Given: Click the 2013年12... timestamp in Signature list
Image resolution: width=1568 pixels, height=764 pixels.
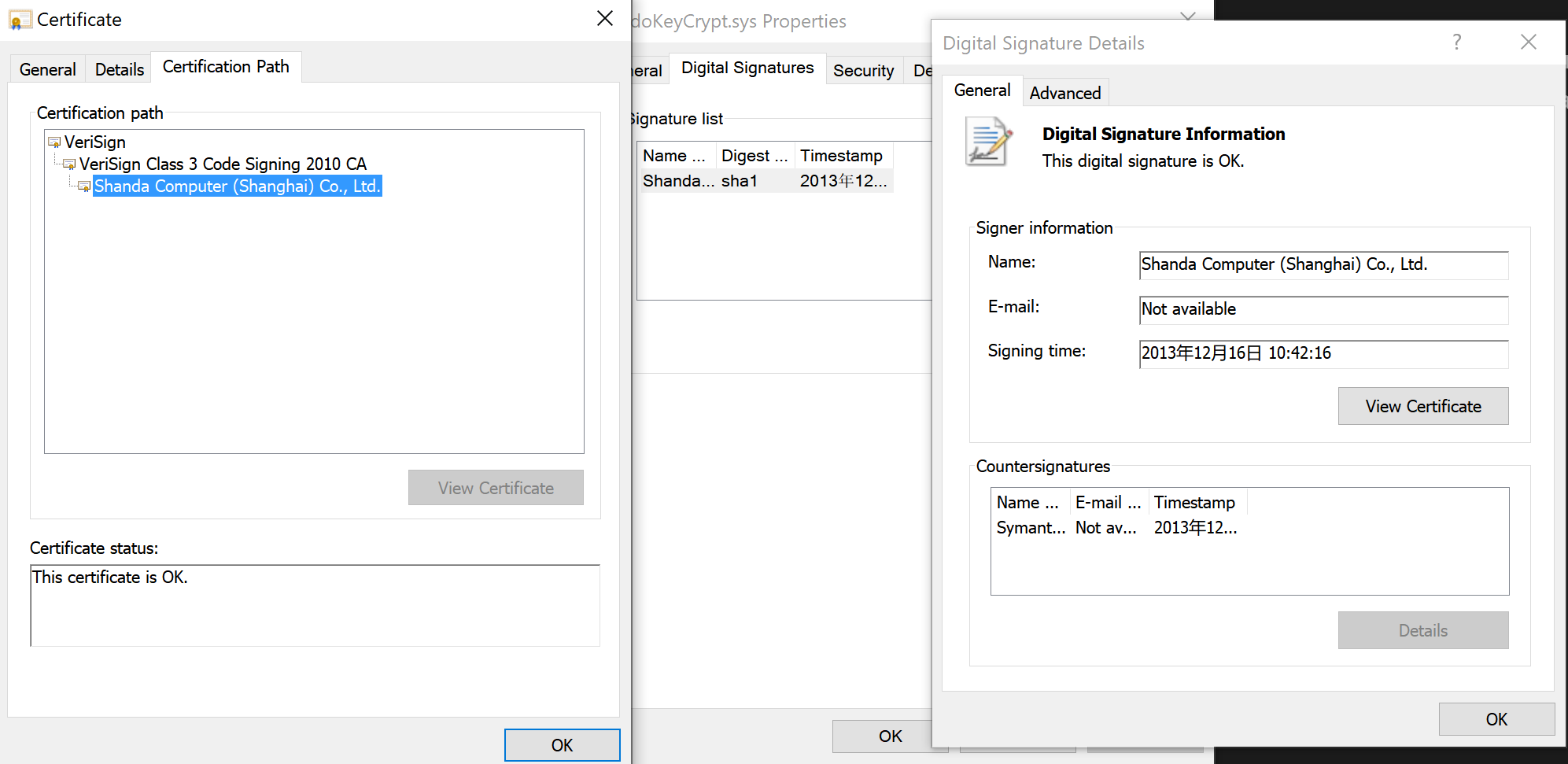Looking at the screenshot, I should (x=843, y=181).
